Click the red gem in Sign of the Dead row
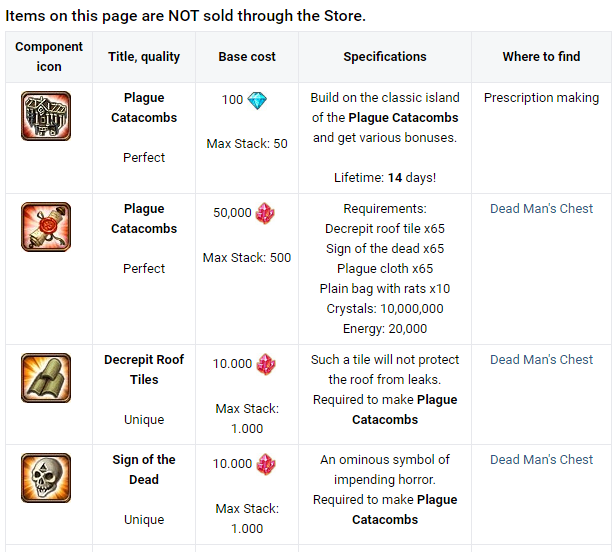This screenshot has height=552, width=614. pyautogui.click(x=266, y=464)
